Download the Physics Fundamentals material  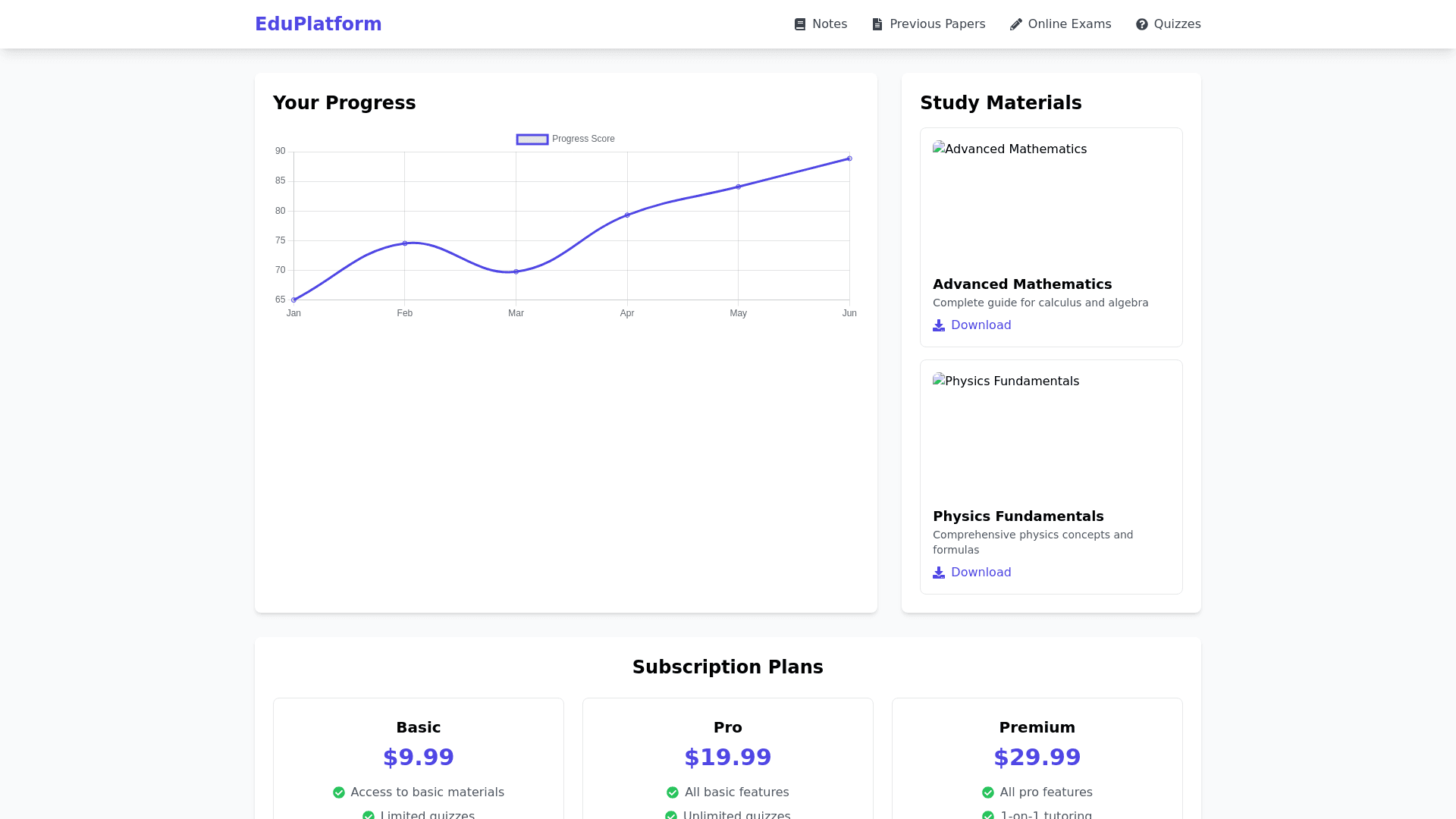coord(981,573)
